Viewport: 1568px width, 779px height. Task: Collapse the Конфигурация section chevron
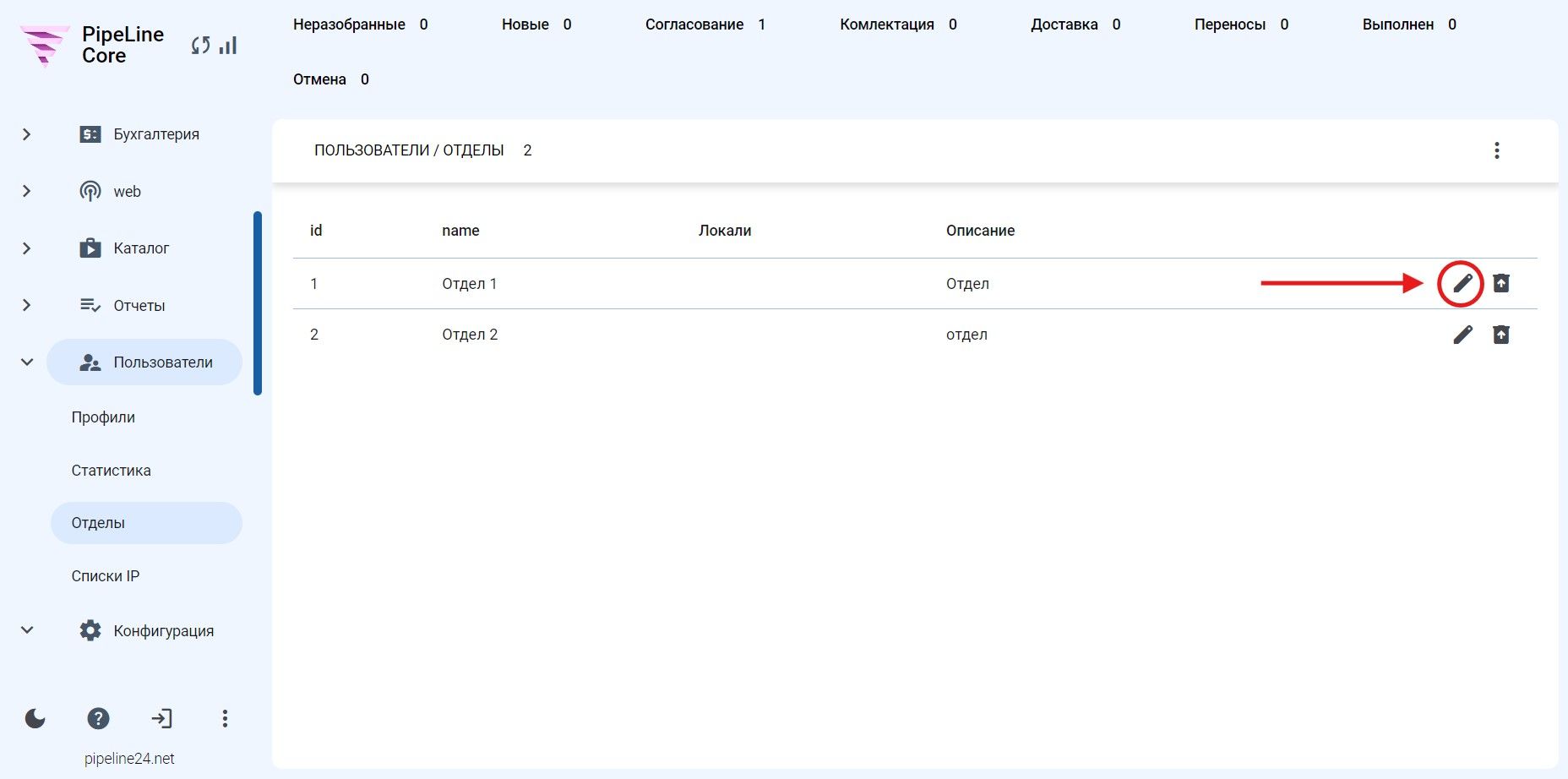click(27, 630)
